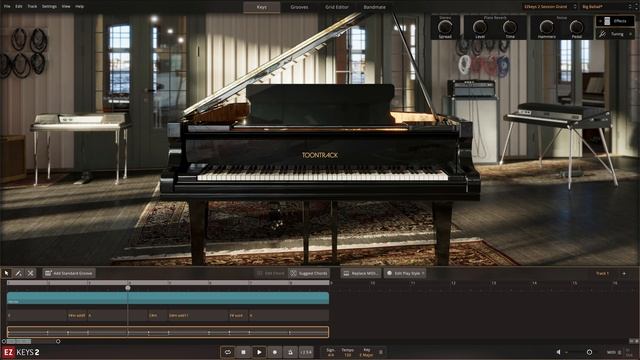Screen dimensions: 640x360
Task: Open the MIDI settings indicator
Action: pyautogui.click(x=613, y=352)
